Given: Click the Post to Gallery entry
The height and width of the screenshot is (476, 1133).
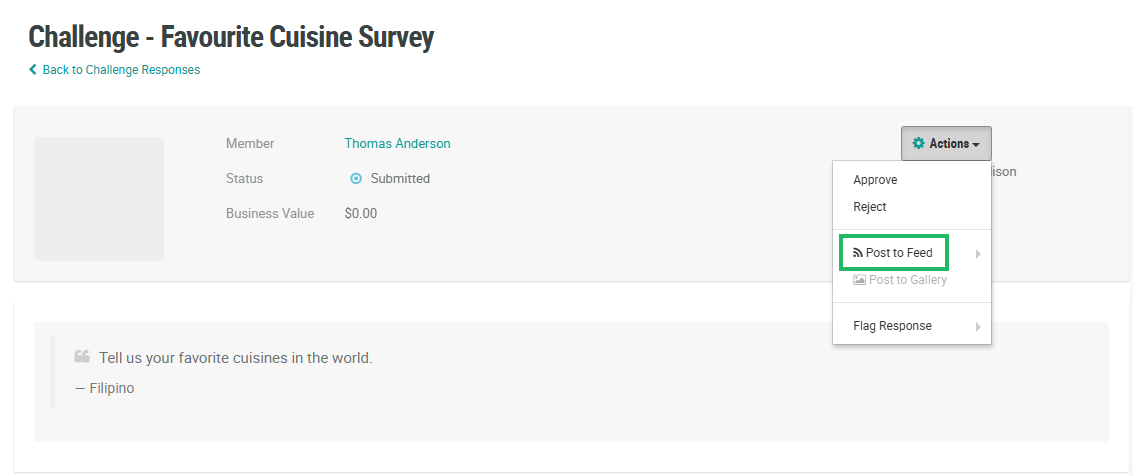Looking at the screenshot, I should pyautogui.click(x=907, y=280).
